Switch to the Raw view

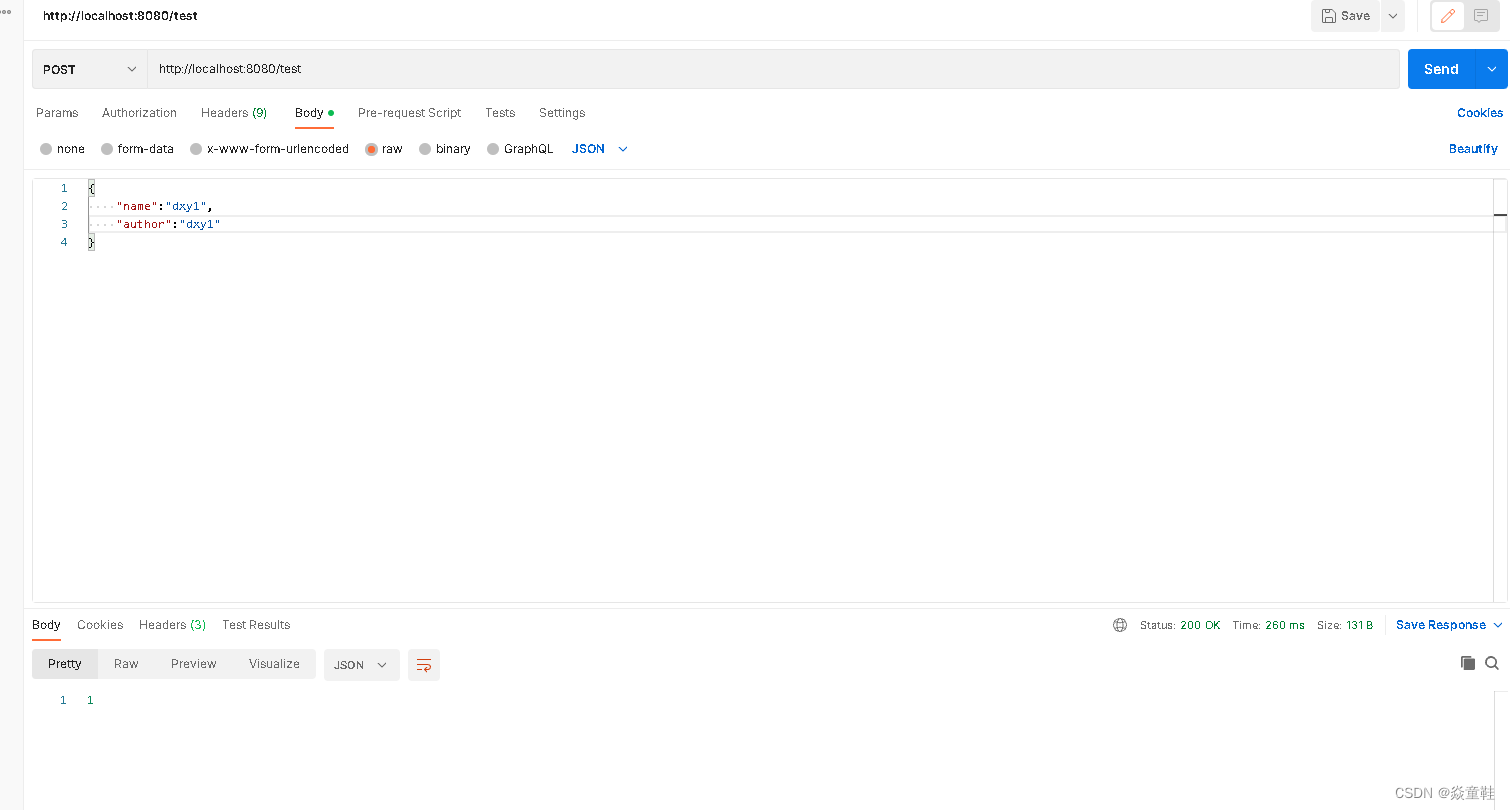pyautogui.click(x=126, y=664)
